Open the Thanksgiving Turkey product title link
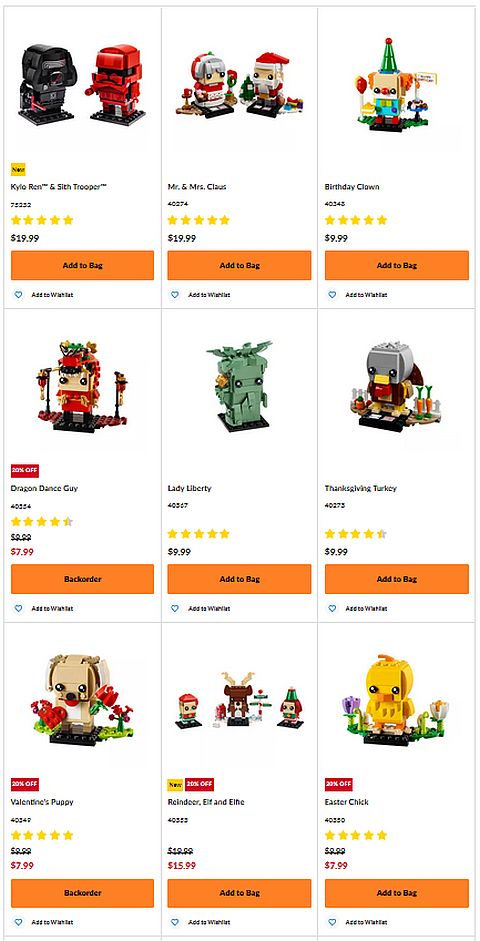Image resolution: width=480 pixels, height=941 pixels. click(x=361, y=488)
